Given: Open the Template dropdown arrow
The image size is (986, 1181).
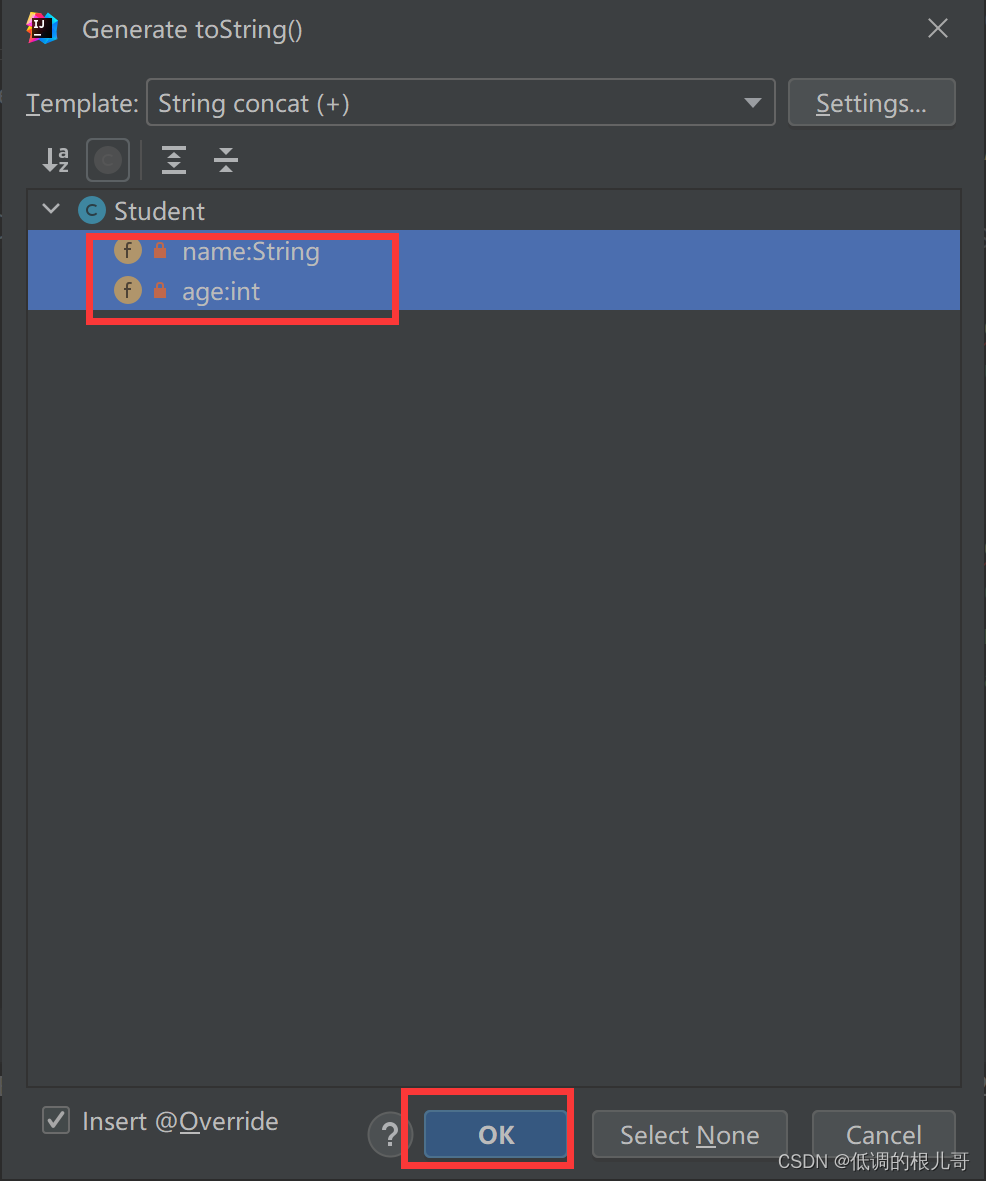Looking at the screenshot, I should point(752,102).
